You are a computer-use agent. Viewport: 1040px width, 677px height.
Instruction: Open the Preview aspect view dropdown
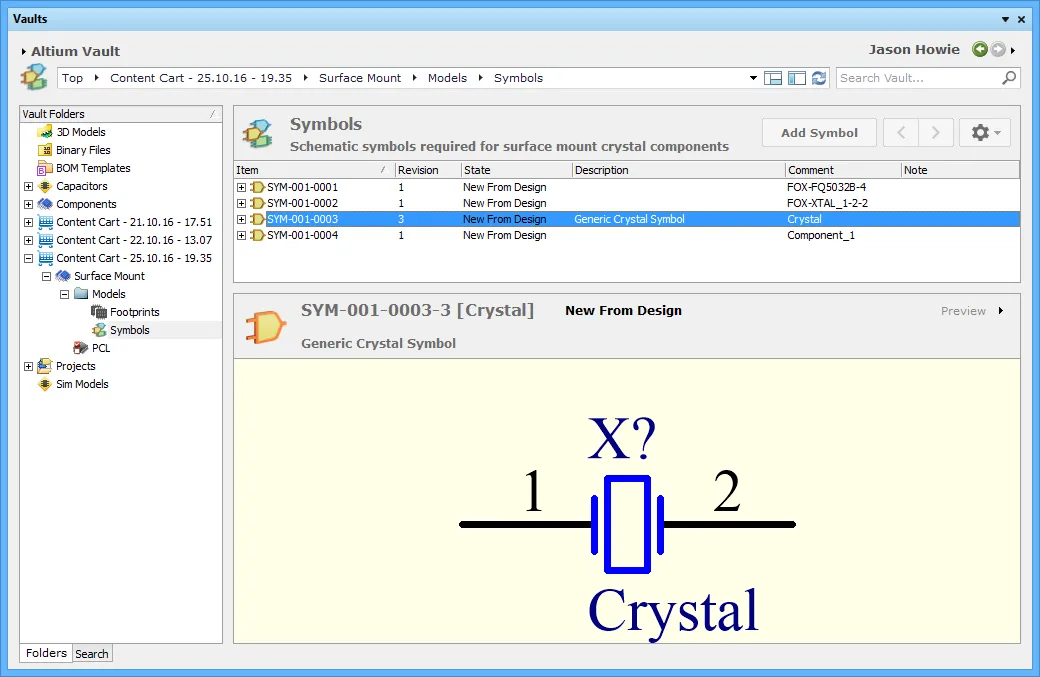click(1001, 310)
